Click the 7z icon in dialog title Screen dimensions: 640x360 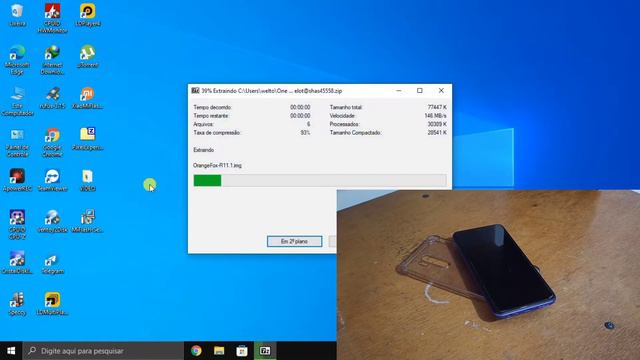pos(196,91)
